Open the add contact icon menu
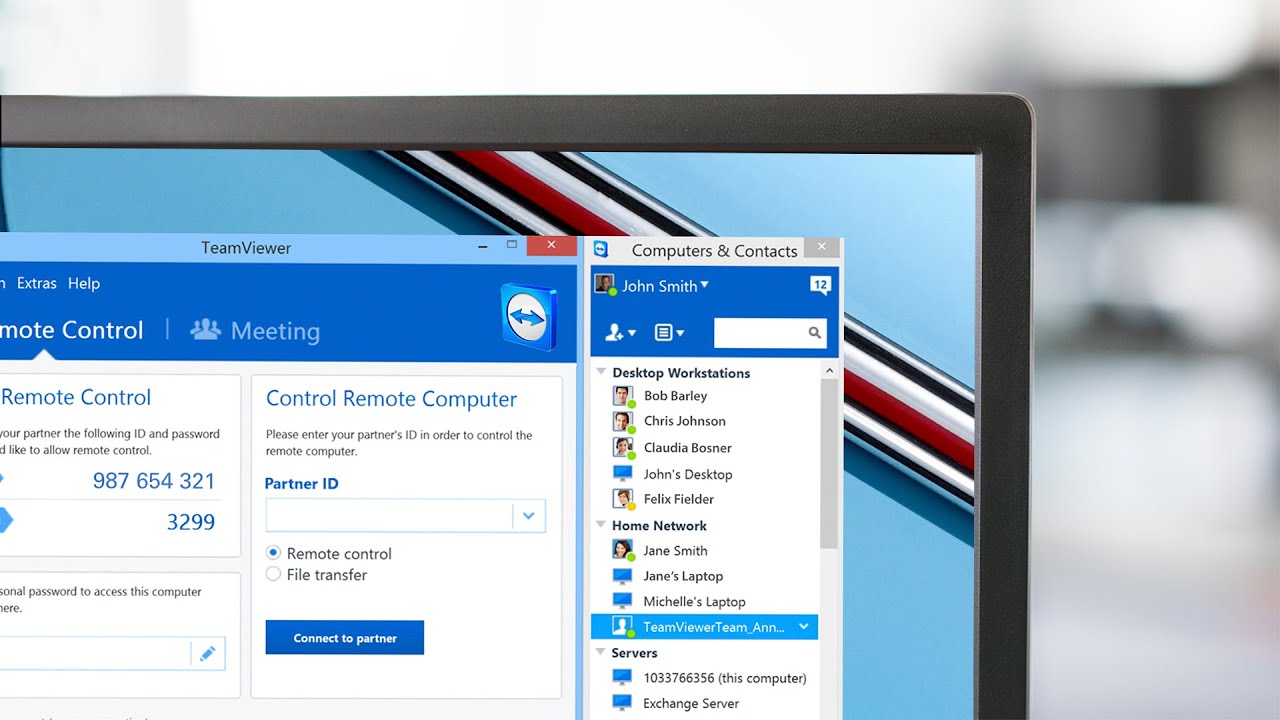Screen dimensions: 1280x720 click(621, 333)
